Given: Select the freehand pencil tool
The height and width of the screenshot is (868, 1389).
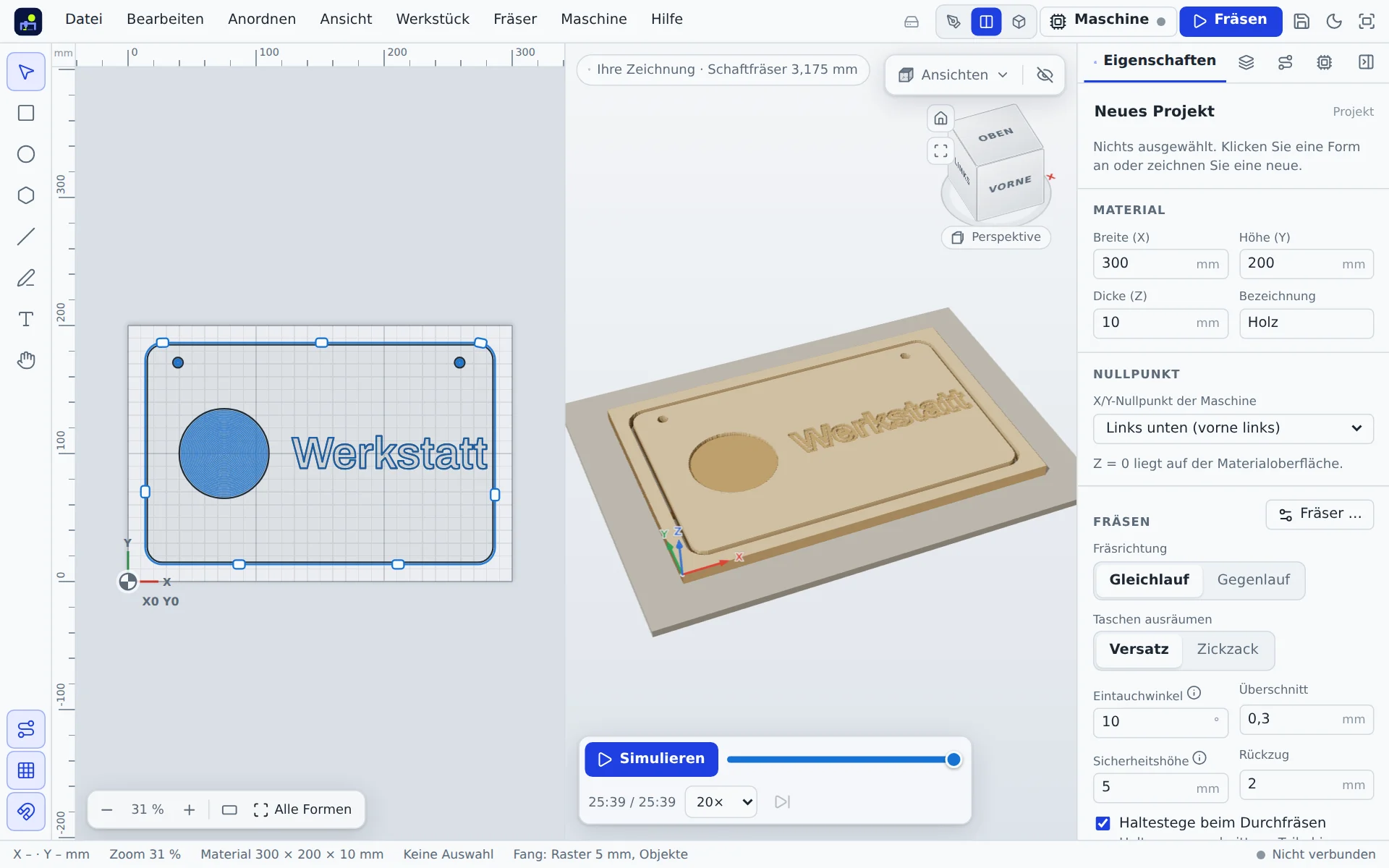Looking at the screenshot, I should [26, 278].
